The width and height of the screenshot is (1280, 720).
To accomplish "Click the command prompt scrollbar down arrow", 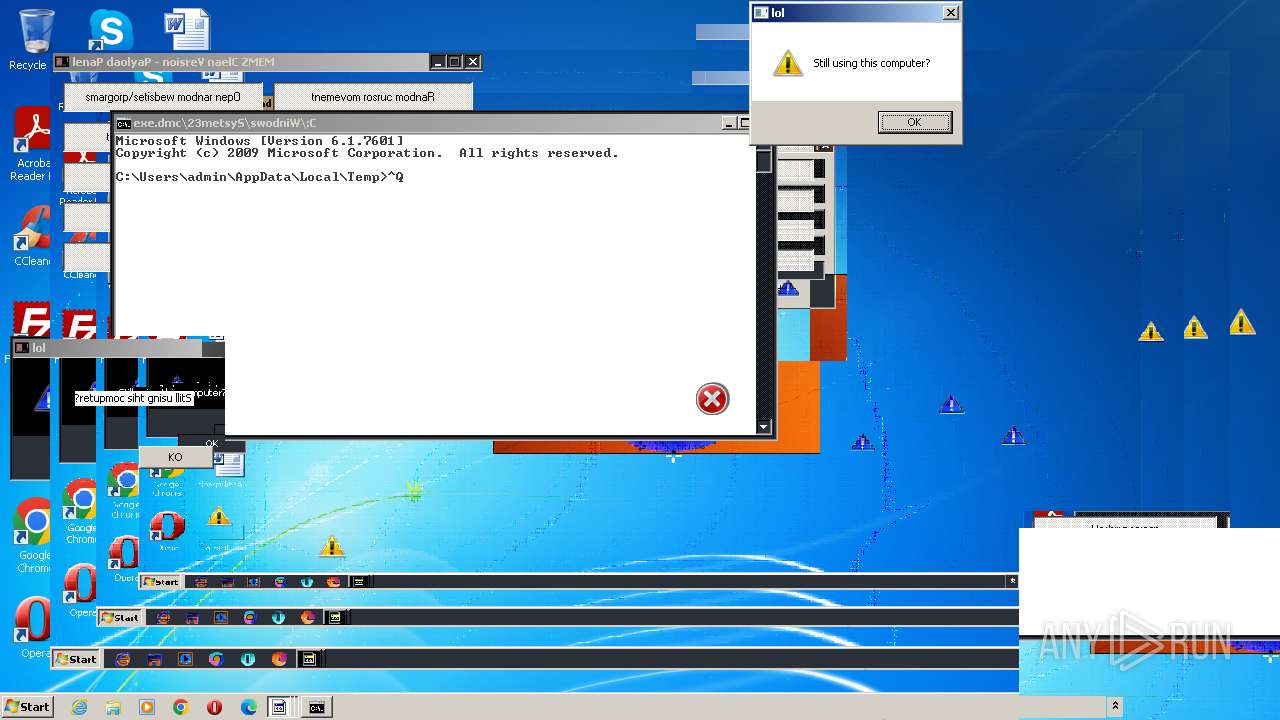I will 764,427.
